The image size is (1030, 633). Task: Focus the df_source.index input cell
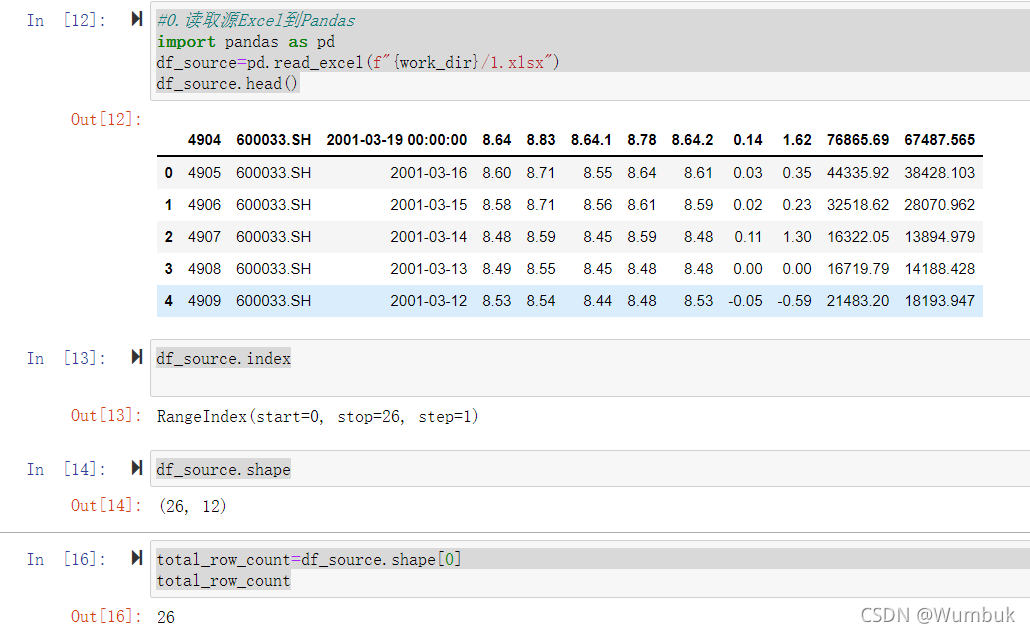coord(590,367)
